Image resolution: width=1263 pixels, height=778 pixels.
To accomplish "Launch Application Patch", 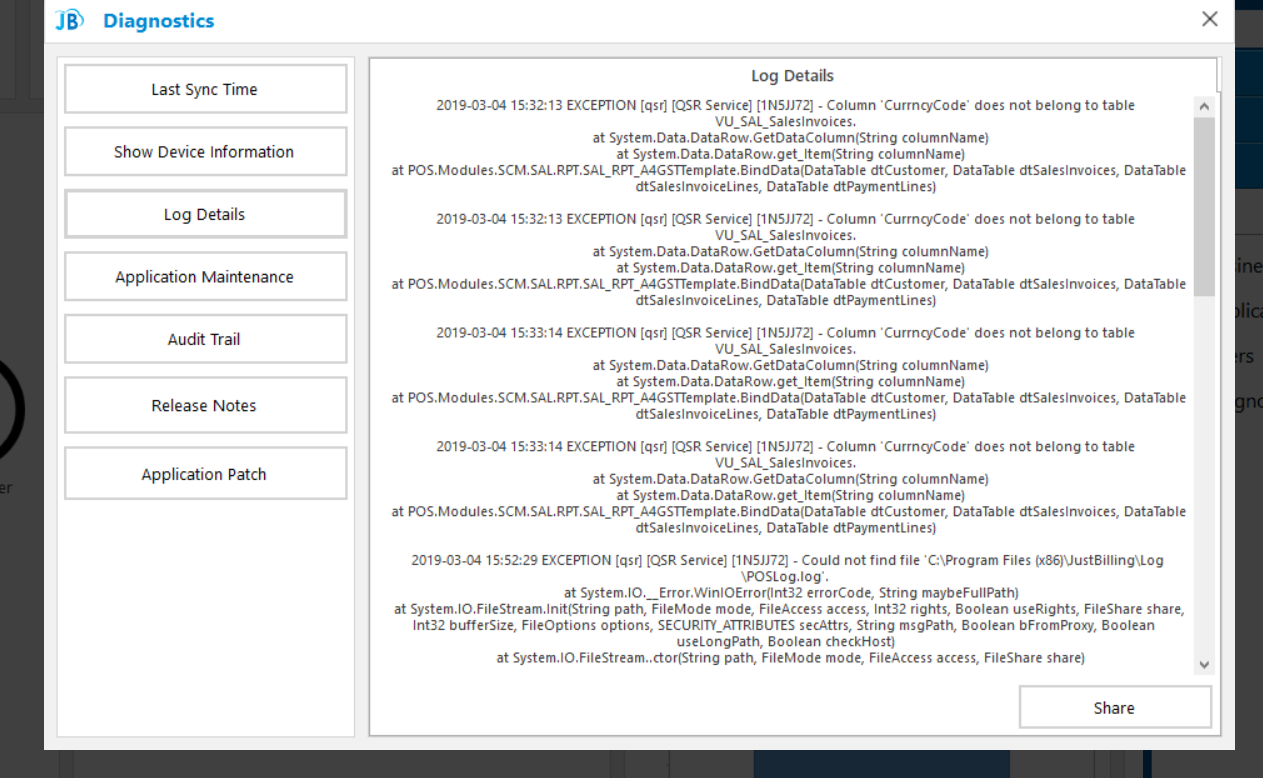I will (x=206, y=474).
